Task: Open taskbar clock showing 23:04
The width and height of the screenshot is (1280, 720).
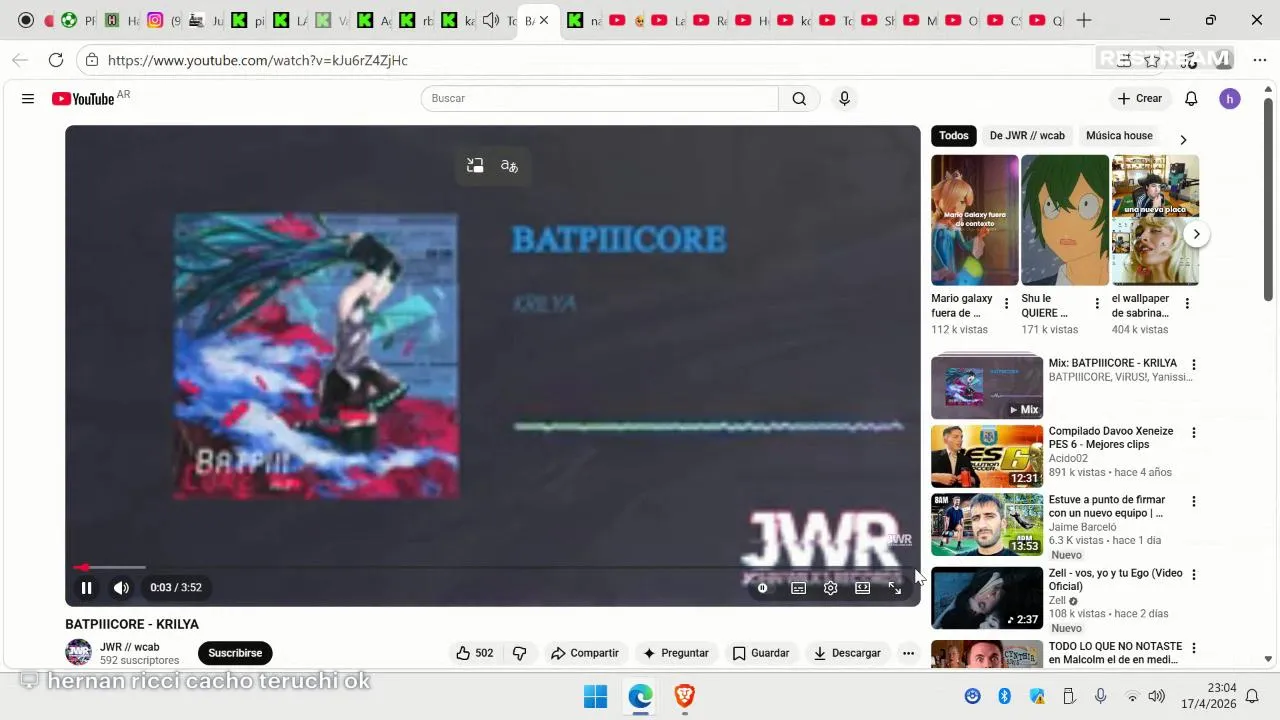Action: (1209, 696)
